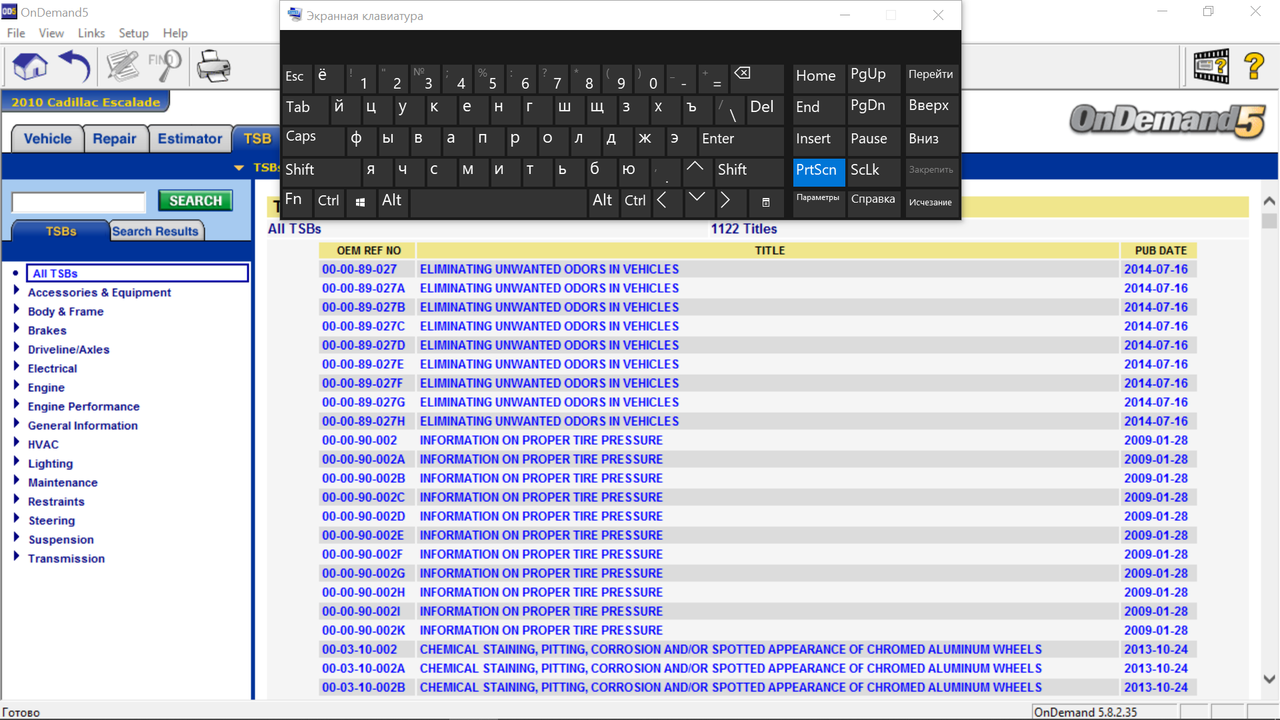
Task: Click scrollbar down arrow in TSB list
Action: tap(1269, 679)
